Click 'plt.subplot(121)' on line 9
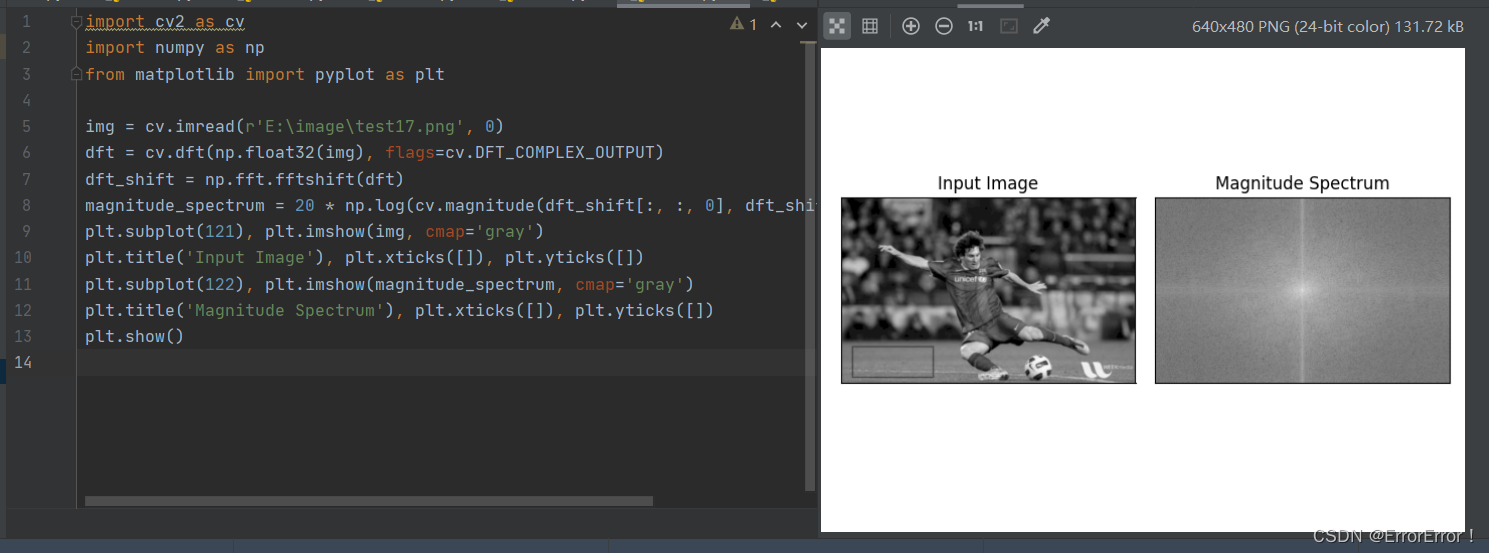The height and width of the screenshot is (553, 1489). (165, 231)
